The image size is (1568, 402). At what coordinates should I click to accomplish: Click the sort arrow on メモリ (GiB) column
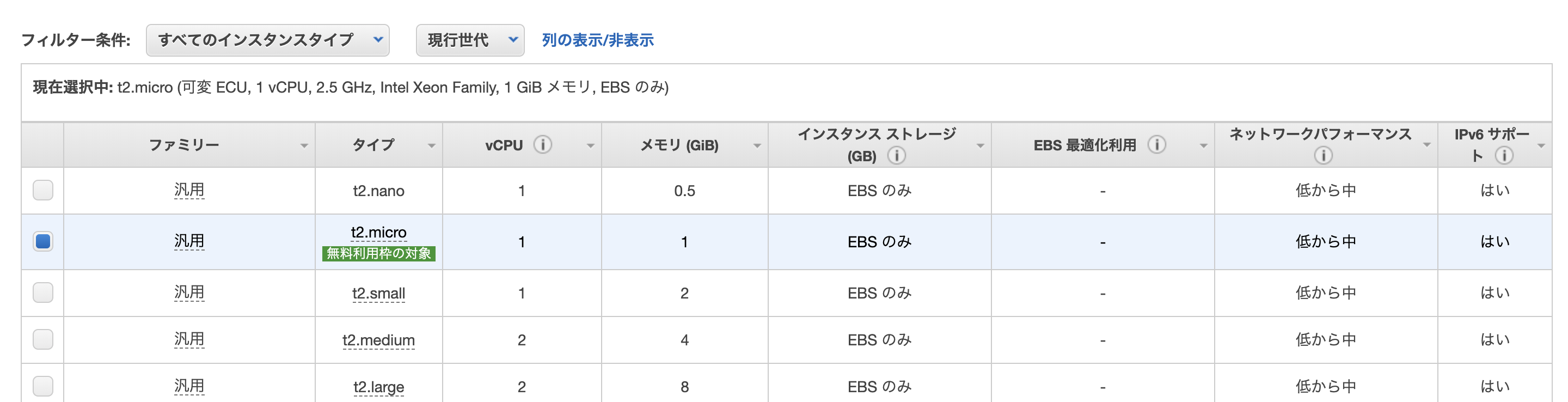coord(757,145)
